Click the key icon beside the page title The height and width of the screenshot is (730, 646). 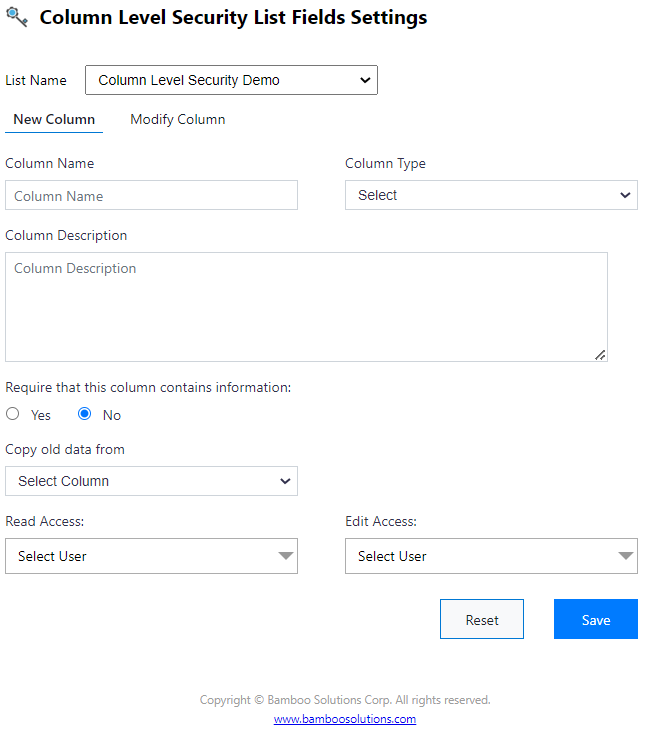coord(17,17)
